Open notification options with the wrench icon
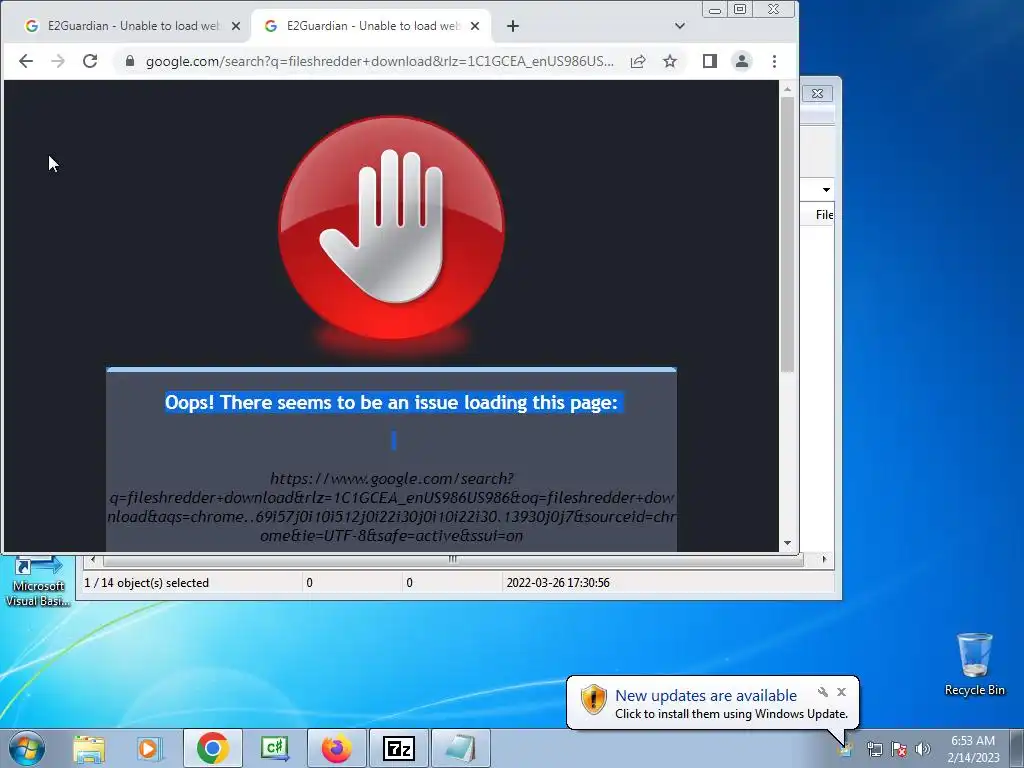The width and height of the screenshot is (1024, 768). tap(823, 692)
